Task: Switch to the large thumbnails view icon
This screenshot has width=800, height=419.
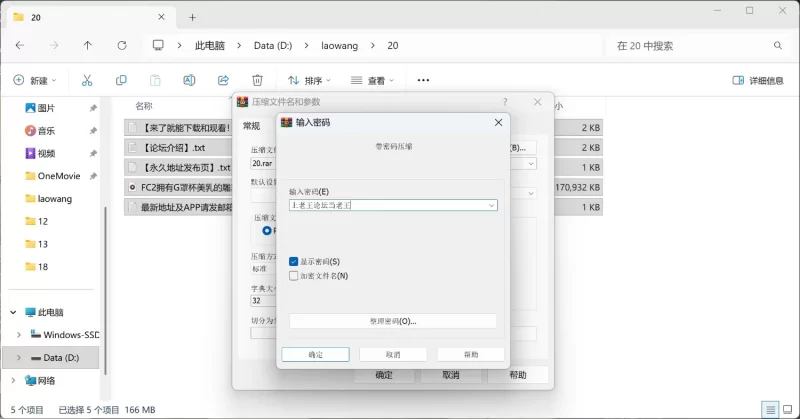Action: (x=787, y=410)
